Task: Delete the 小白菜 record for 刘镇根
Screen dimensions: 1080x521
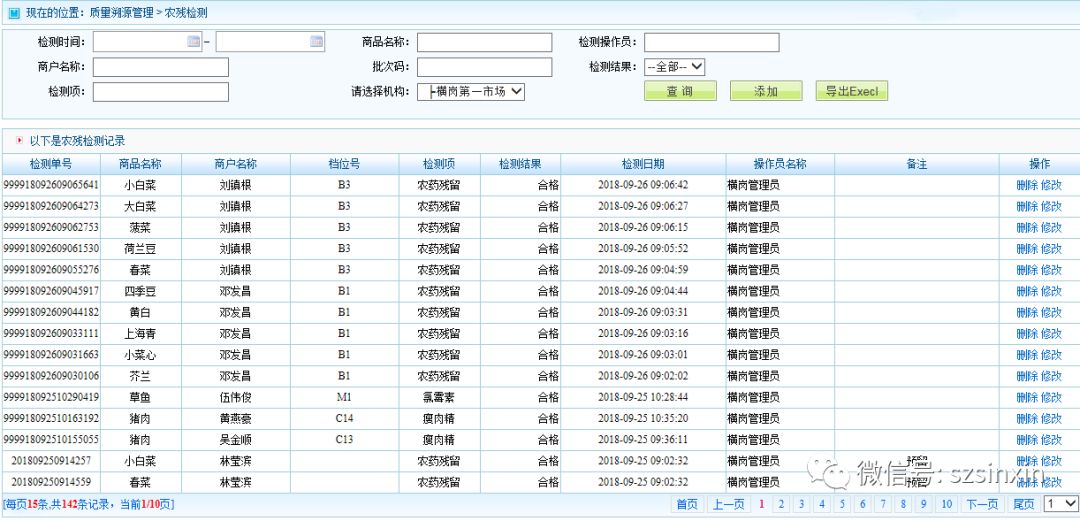Action: point(1026,185)
